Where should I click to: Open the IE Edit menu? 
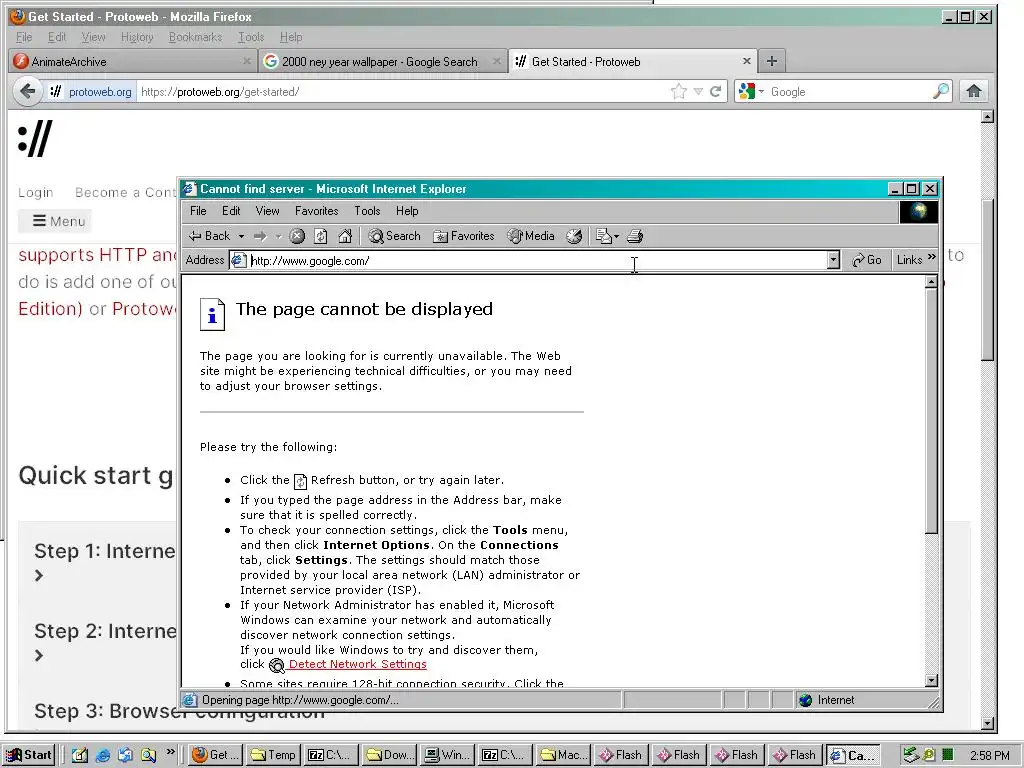[x=231, y=211]
